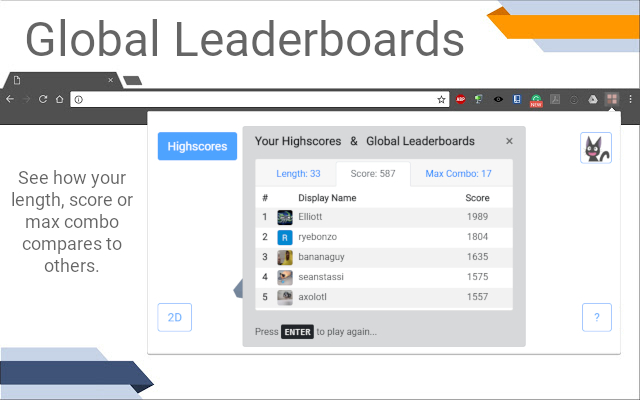Click the green extension marked NEW

[x=536, y=100]
